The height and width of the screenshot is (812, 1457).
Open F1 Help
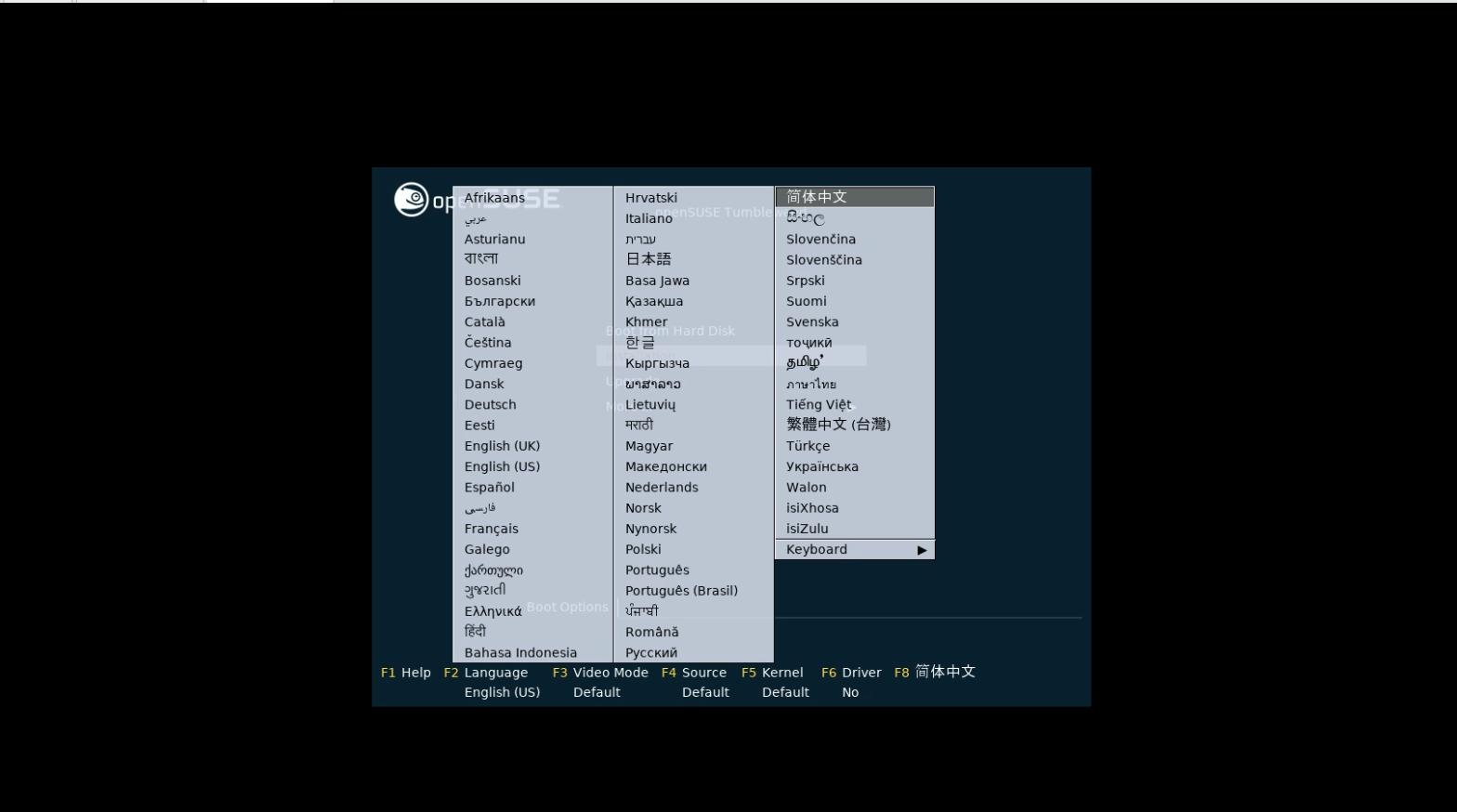(x=406, y=673)
